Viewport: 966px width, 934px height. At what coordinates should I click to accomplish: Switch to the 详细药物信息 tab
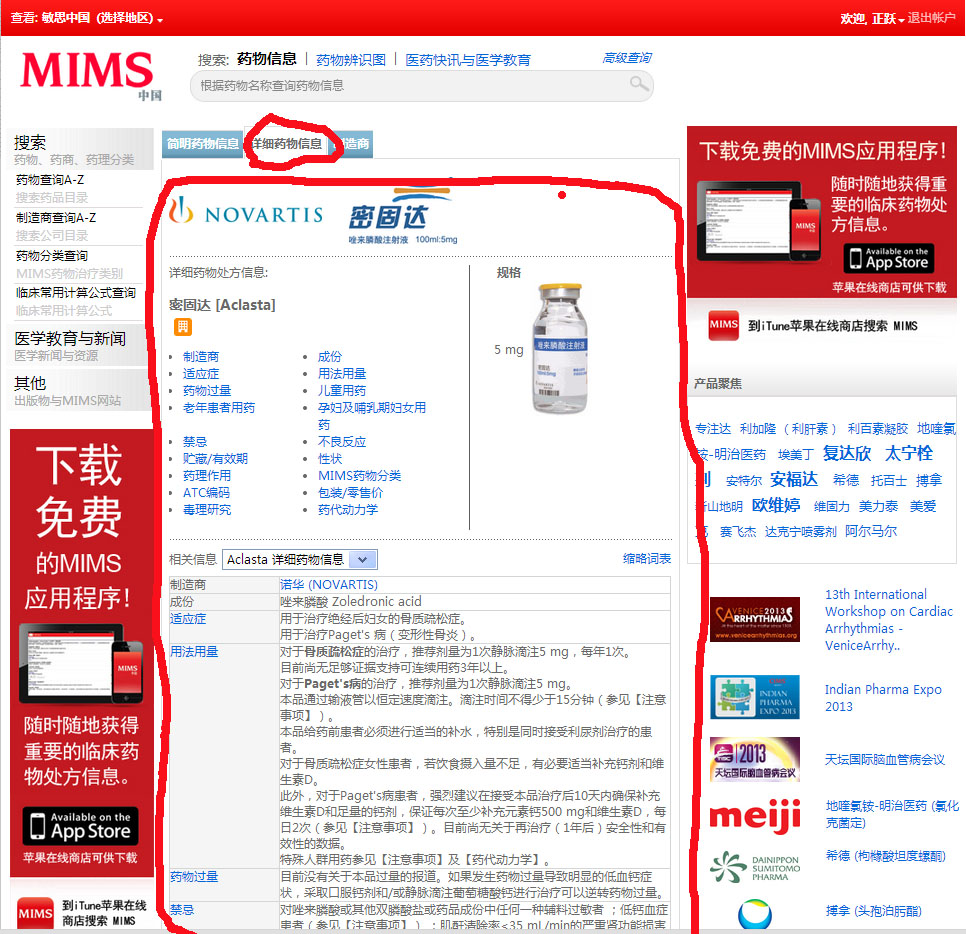point(287,144)
